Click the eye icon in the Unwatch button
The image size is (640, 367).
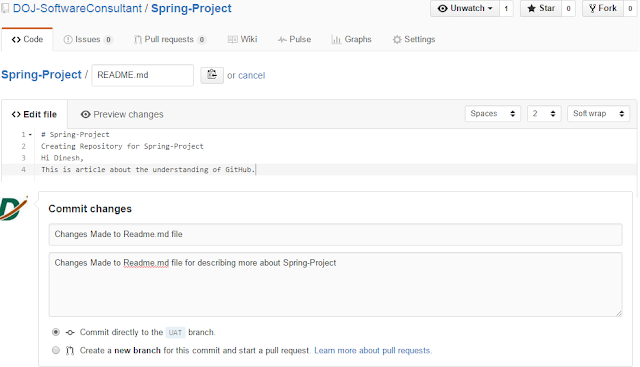click(442, 8)
